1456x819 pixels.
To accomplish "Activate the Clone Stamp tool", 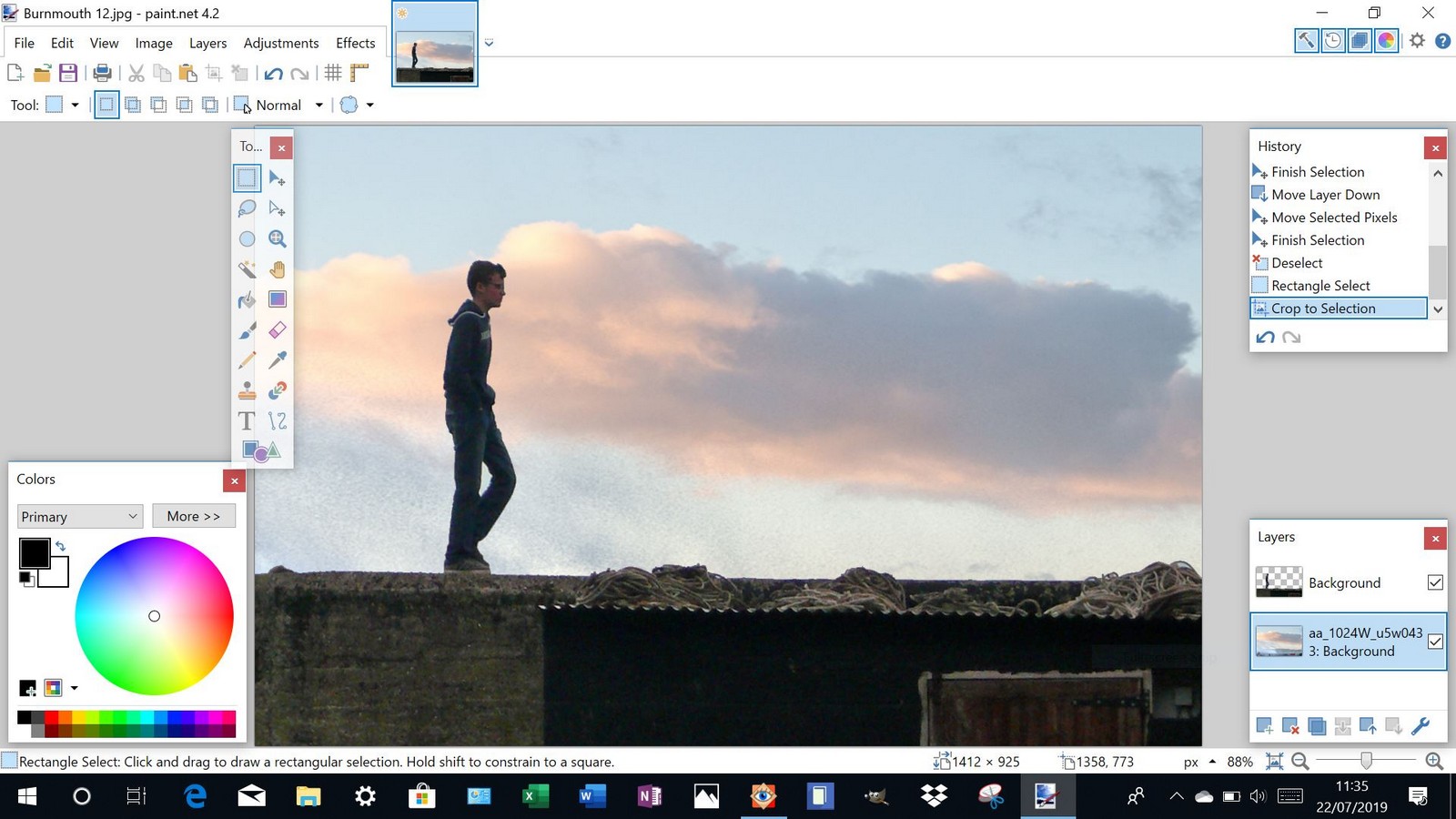I will click(x=247, y=390).
